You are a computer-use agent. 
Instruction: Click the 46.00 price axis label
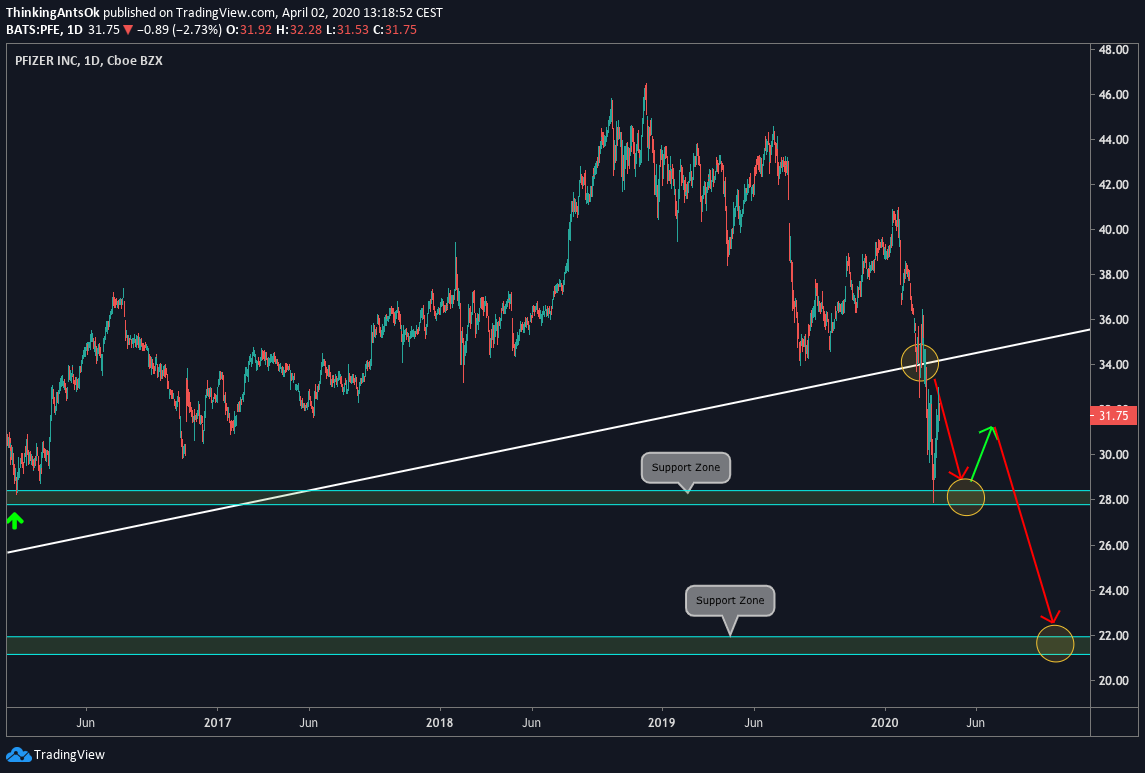click(1114, 95)
